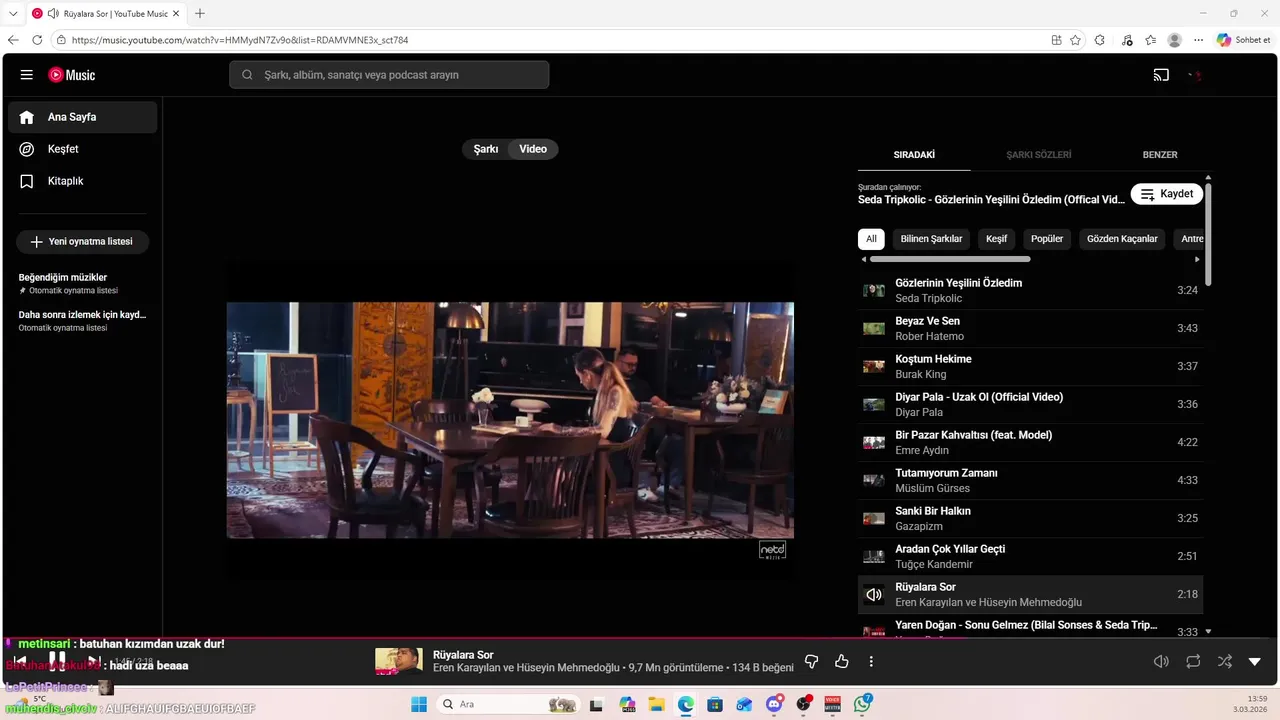Play Tutamıyorum Zamanı from queue
Viewport: 1280px width, 720px height.
(1031, 481)
